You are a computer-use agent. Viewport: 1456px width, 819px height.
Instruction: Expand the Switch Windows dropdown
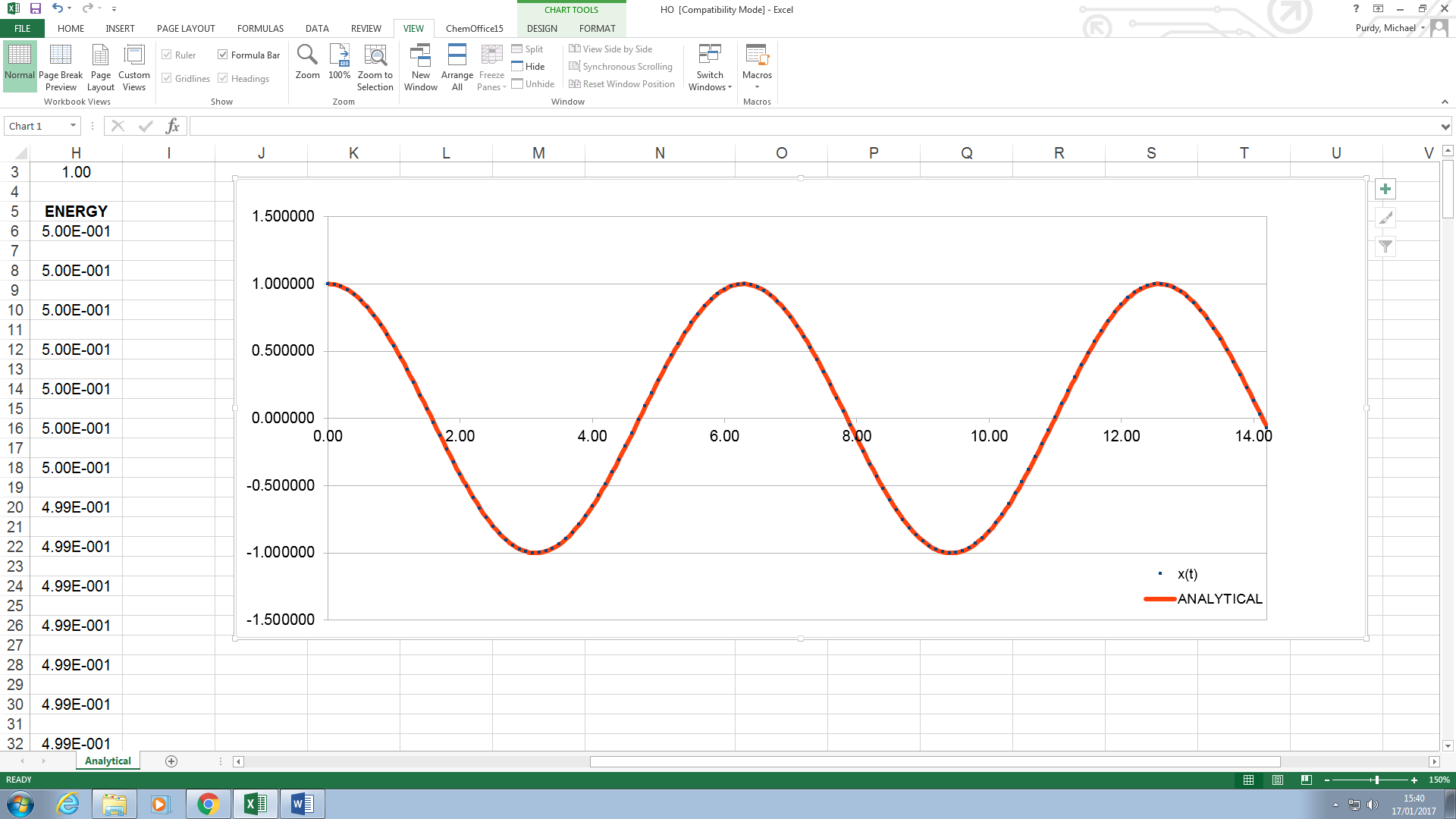(x=710, y=68)
